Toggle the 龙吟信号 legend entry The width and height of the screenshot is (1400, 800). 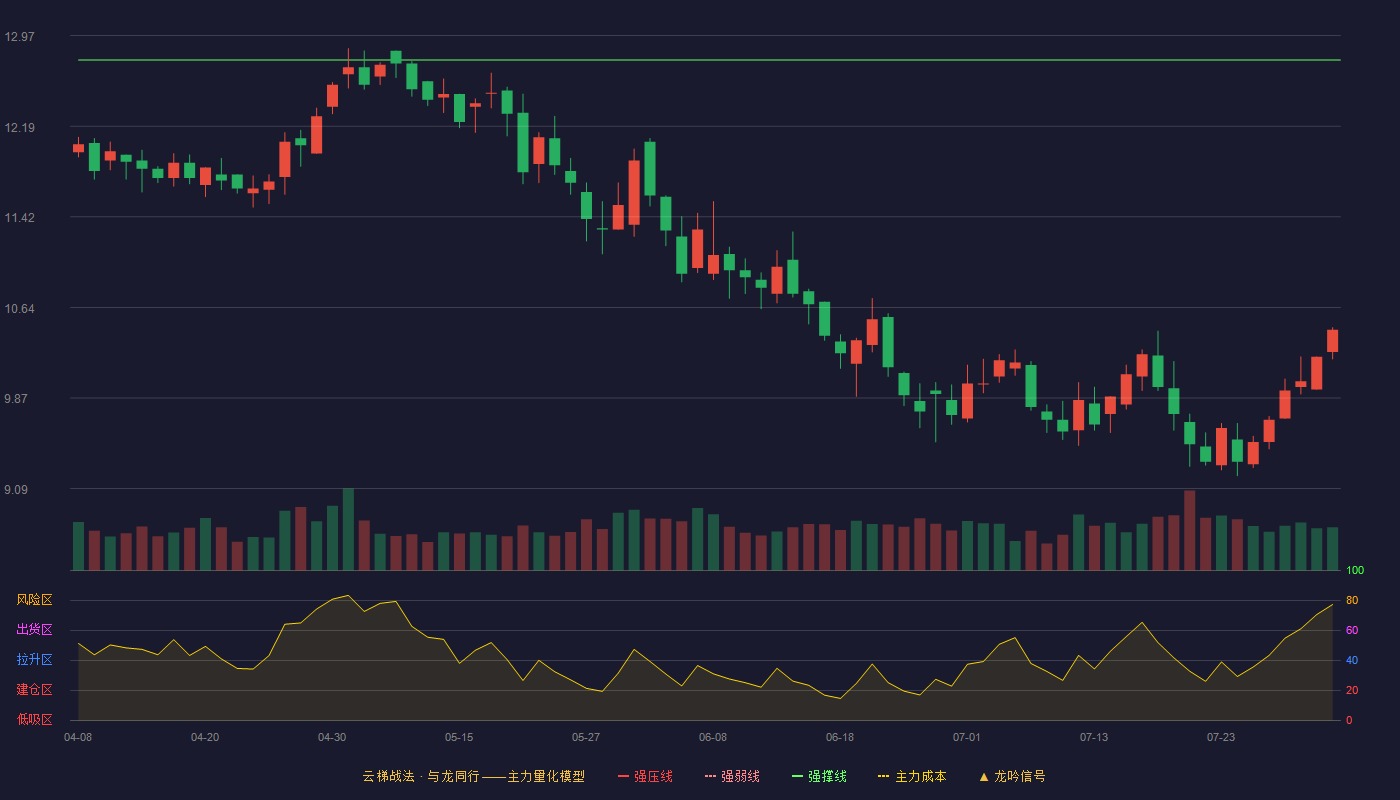(x=1012, y=776)
